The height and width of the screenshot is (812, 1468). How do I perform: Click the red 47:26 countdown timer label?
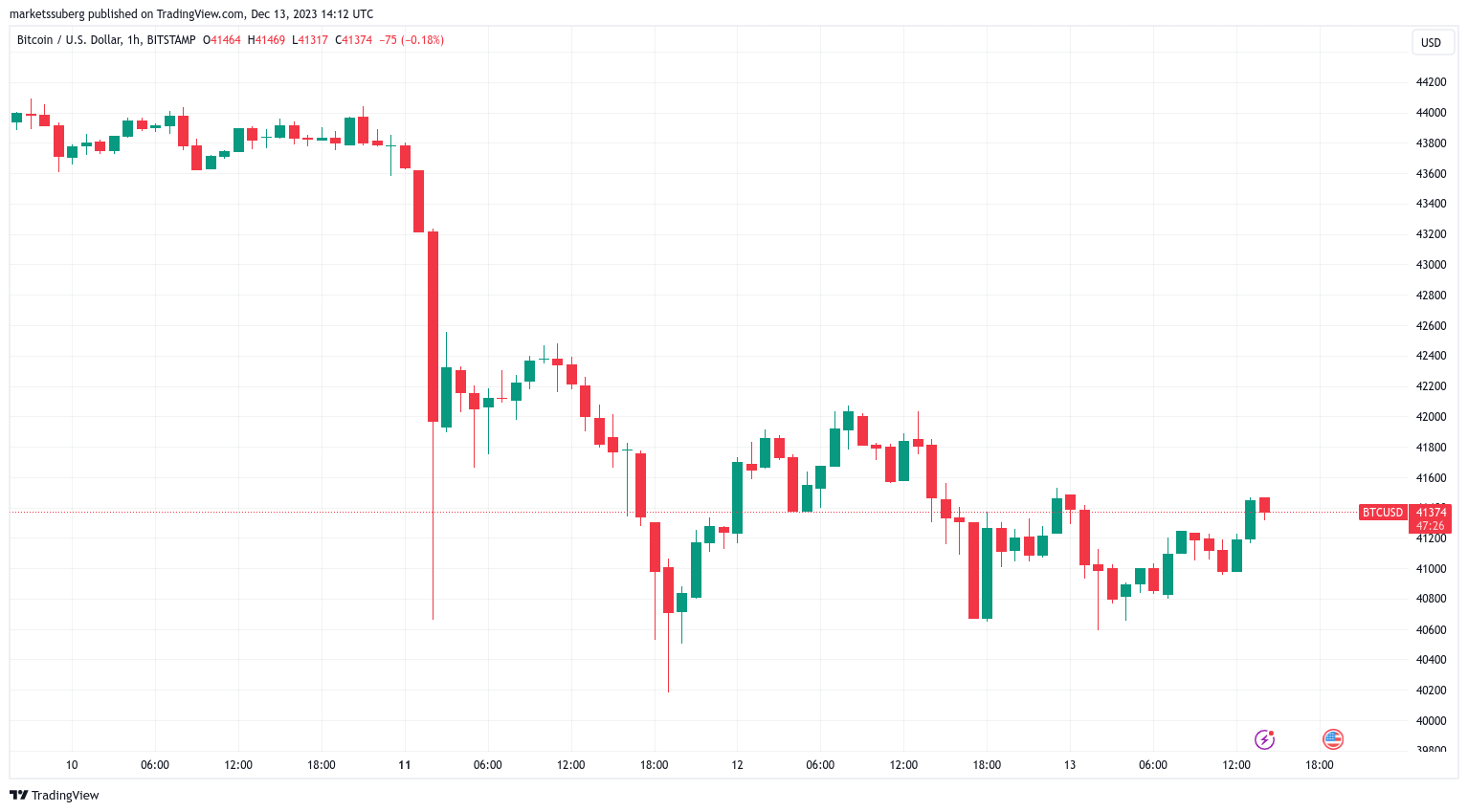[1430, 526]
